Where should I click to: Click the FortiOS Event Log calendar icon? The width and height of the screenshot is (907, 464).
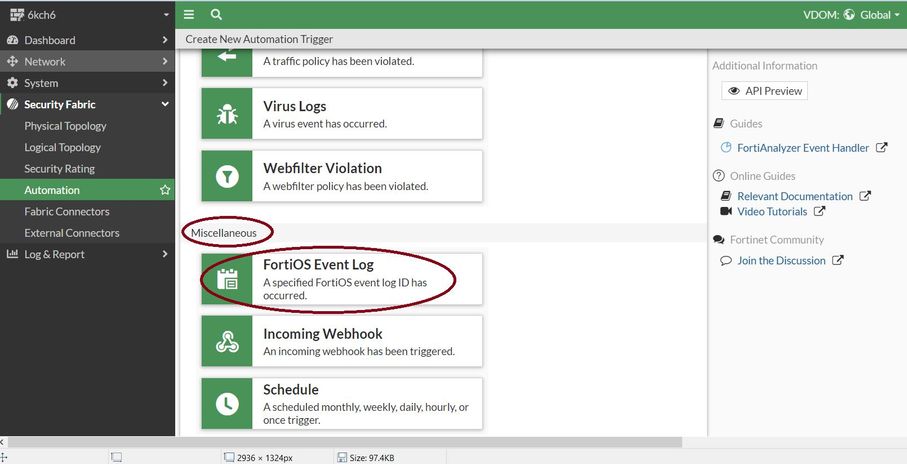click(x=227, y=279)
